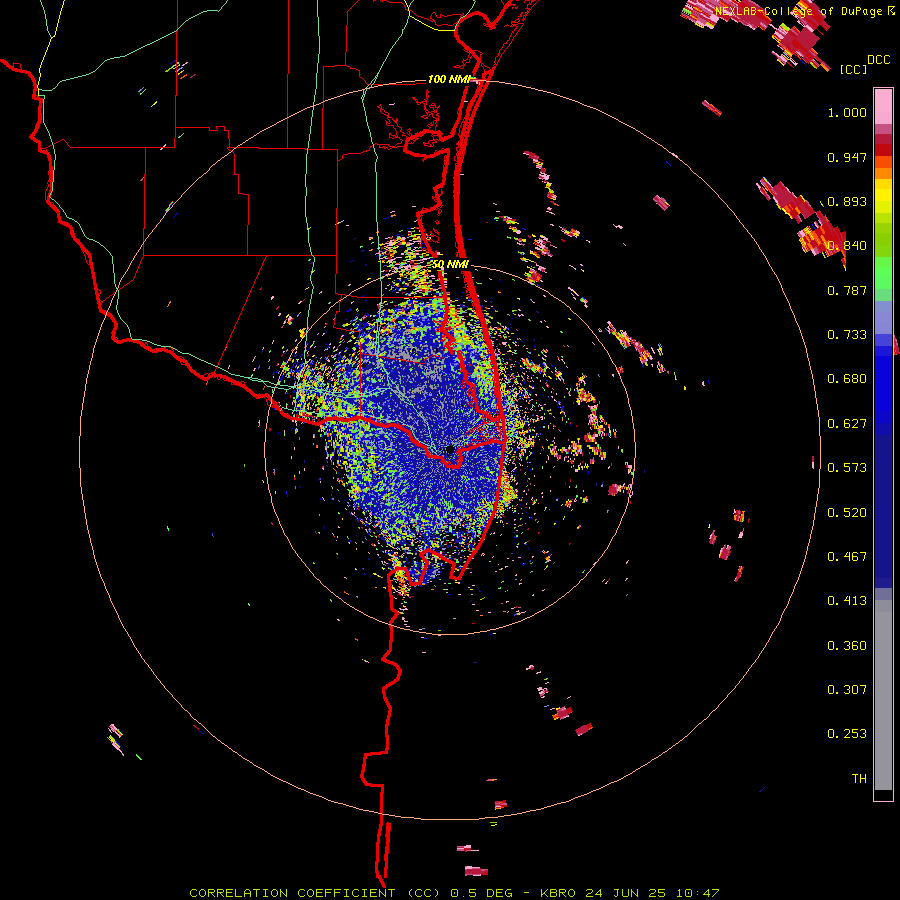The height and width of the screenshot is (900, 900).
Task: Click the 0.467 color scale value
Action: click(847, 557)
